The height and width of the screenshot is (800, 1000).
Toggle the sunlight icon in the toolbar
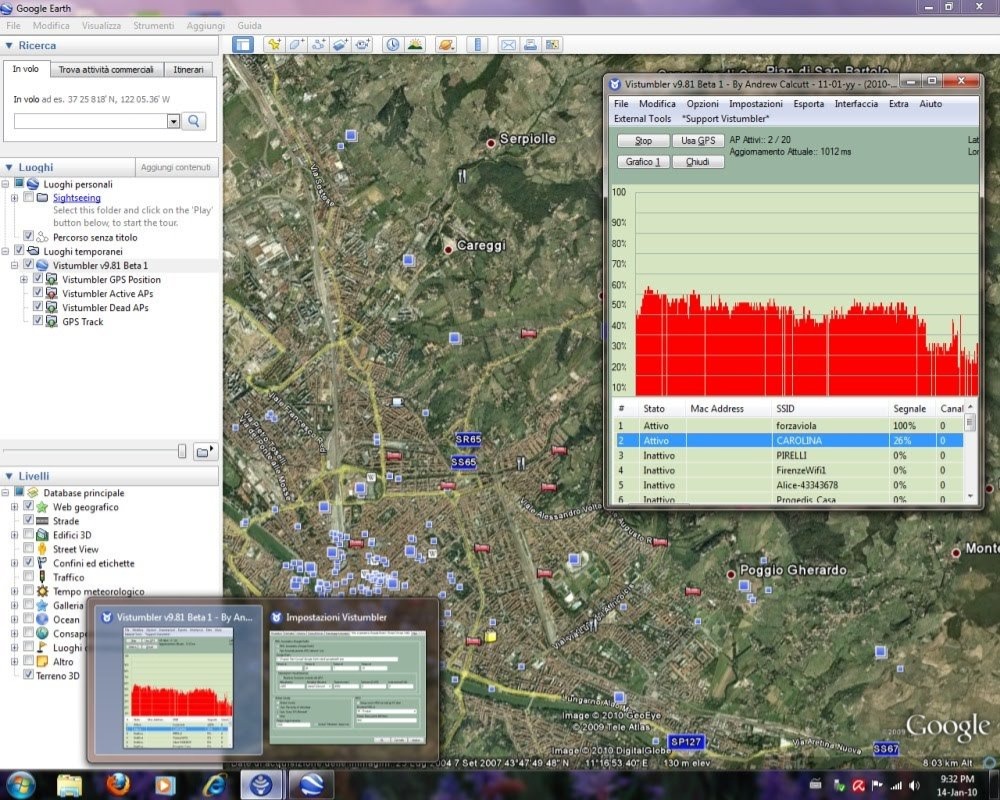coord(414,44)
